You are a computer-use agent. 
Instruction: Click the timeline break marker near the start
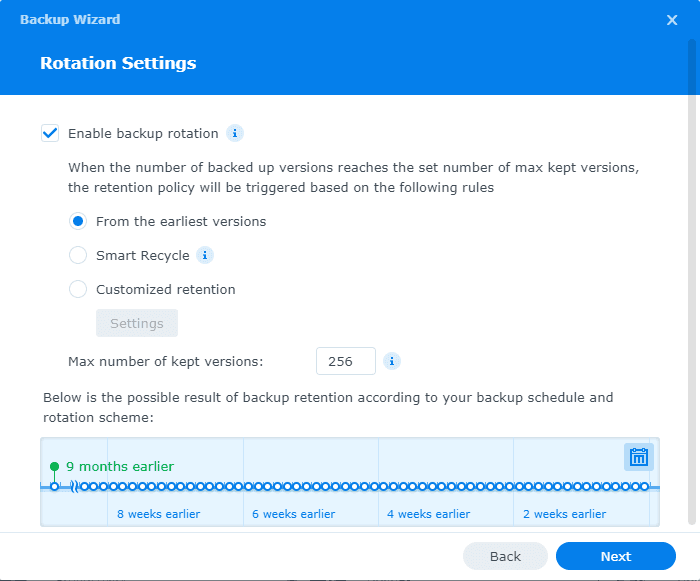coord(73,487)
